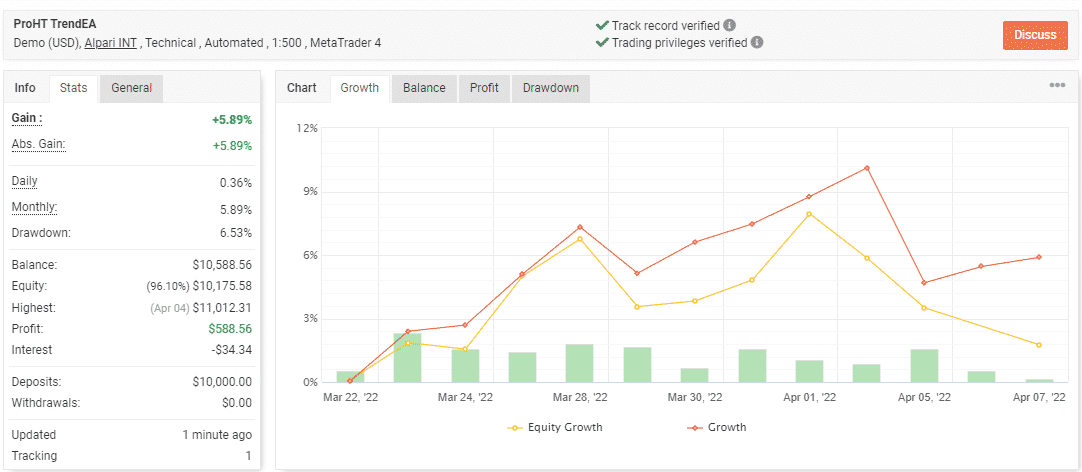This screenshot has height=472, width=1082.
Task: Click the green bar at Mar 23
Action: pos(408,357)
